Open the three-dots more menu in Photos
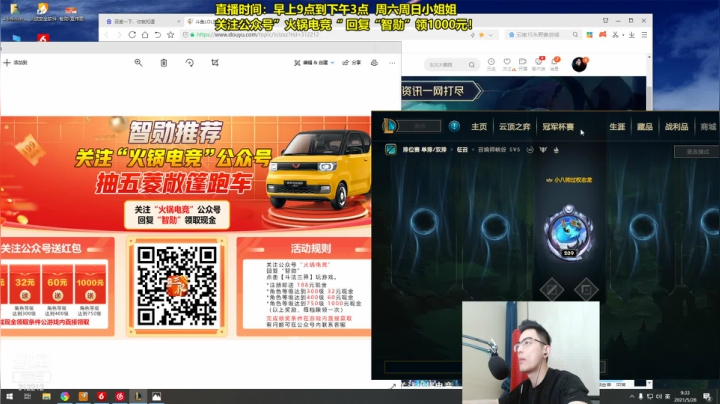 point(392,63)
